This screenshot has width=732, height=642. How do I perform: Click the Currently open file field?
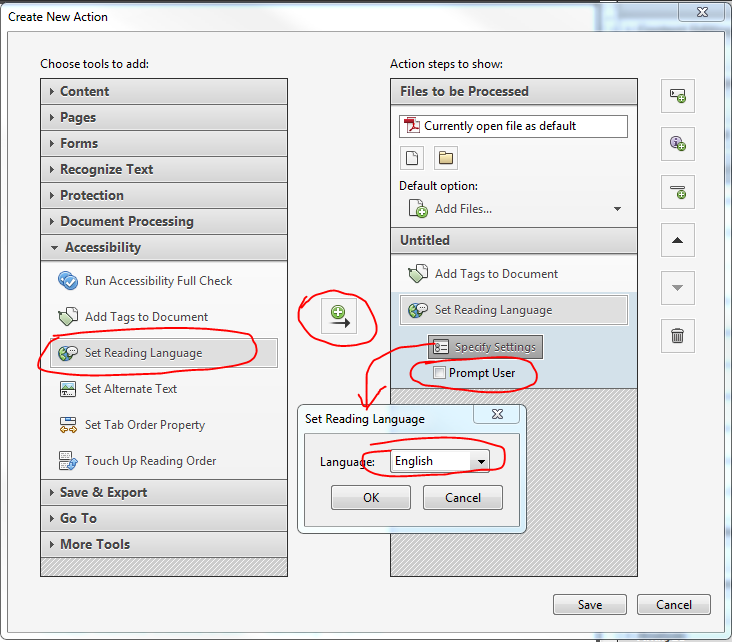point(513,126)
